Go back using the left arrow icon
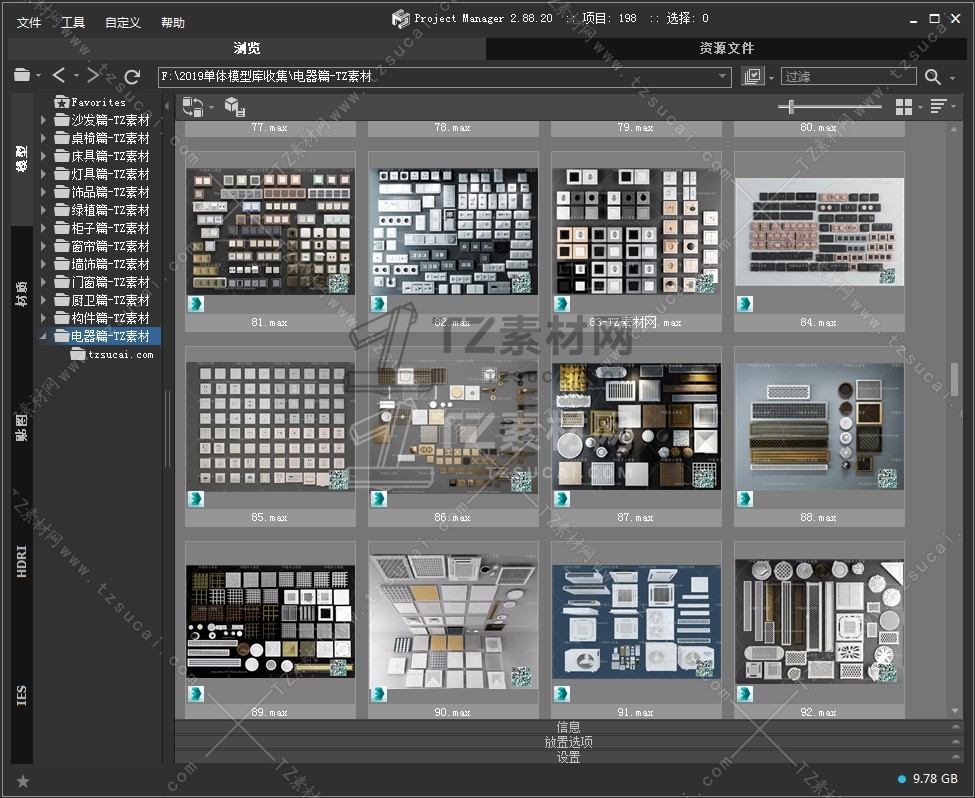Screen dimensions: 975x798 pyautogui.click(x=59, y=76)
